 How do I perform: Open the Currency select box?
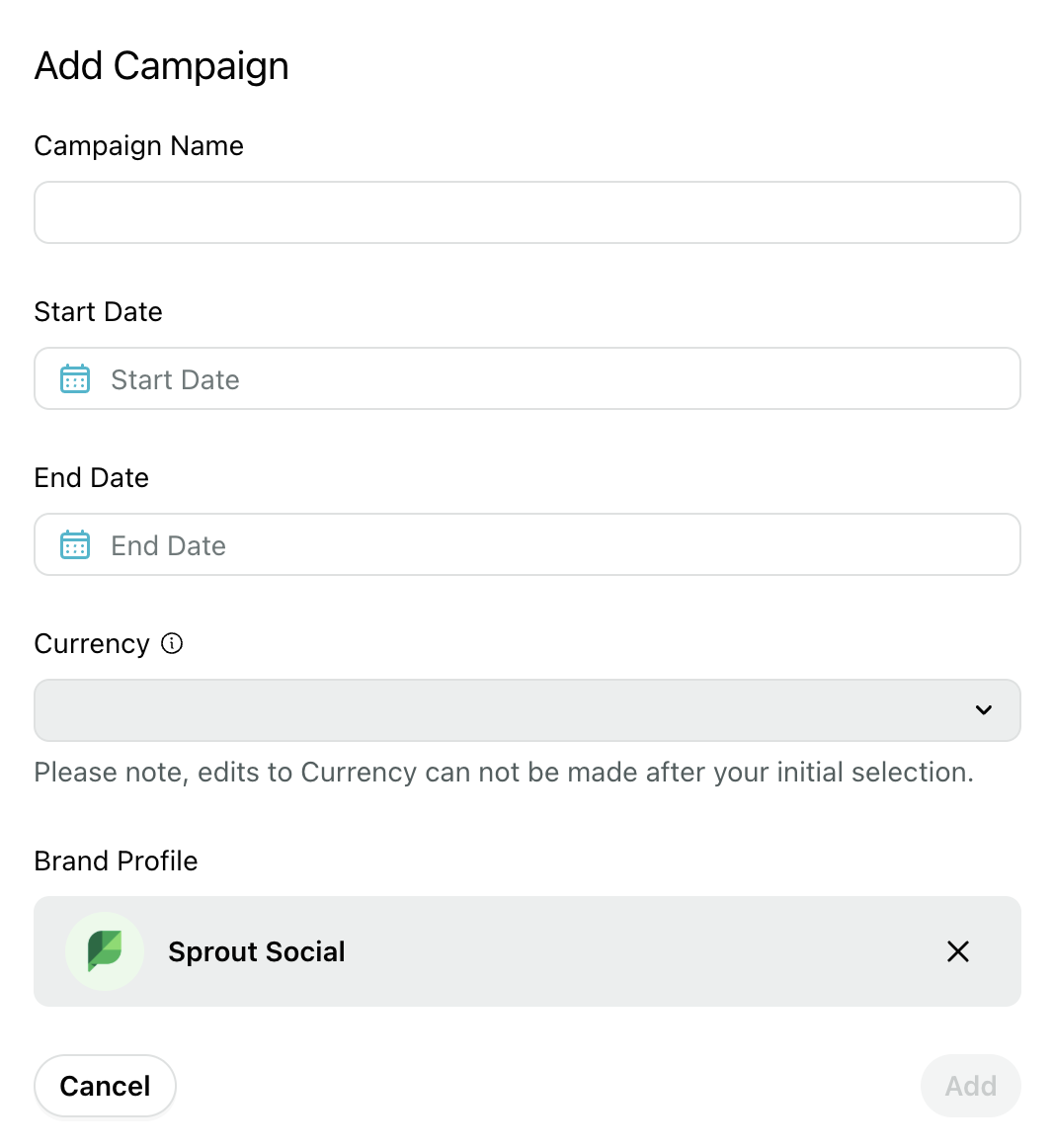pos(527,710)
